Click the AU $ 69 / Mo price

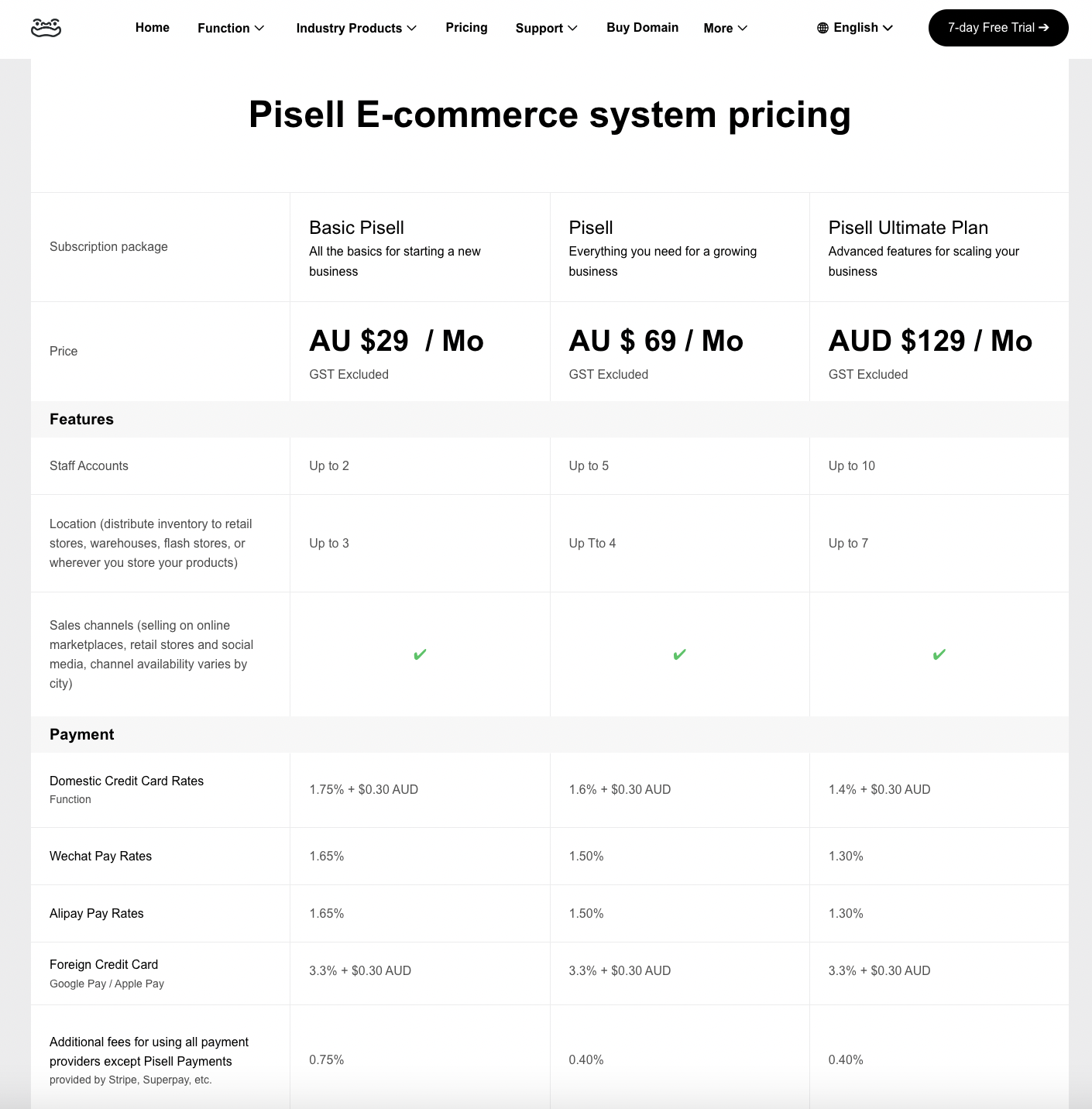pos(656,341)
